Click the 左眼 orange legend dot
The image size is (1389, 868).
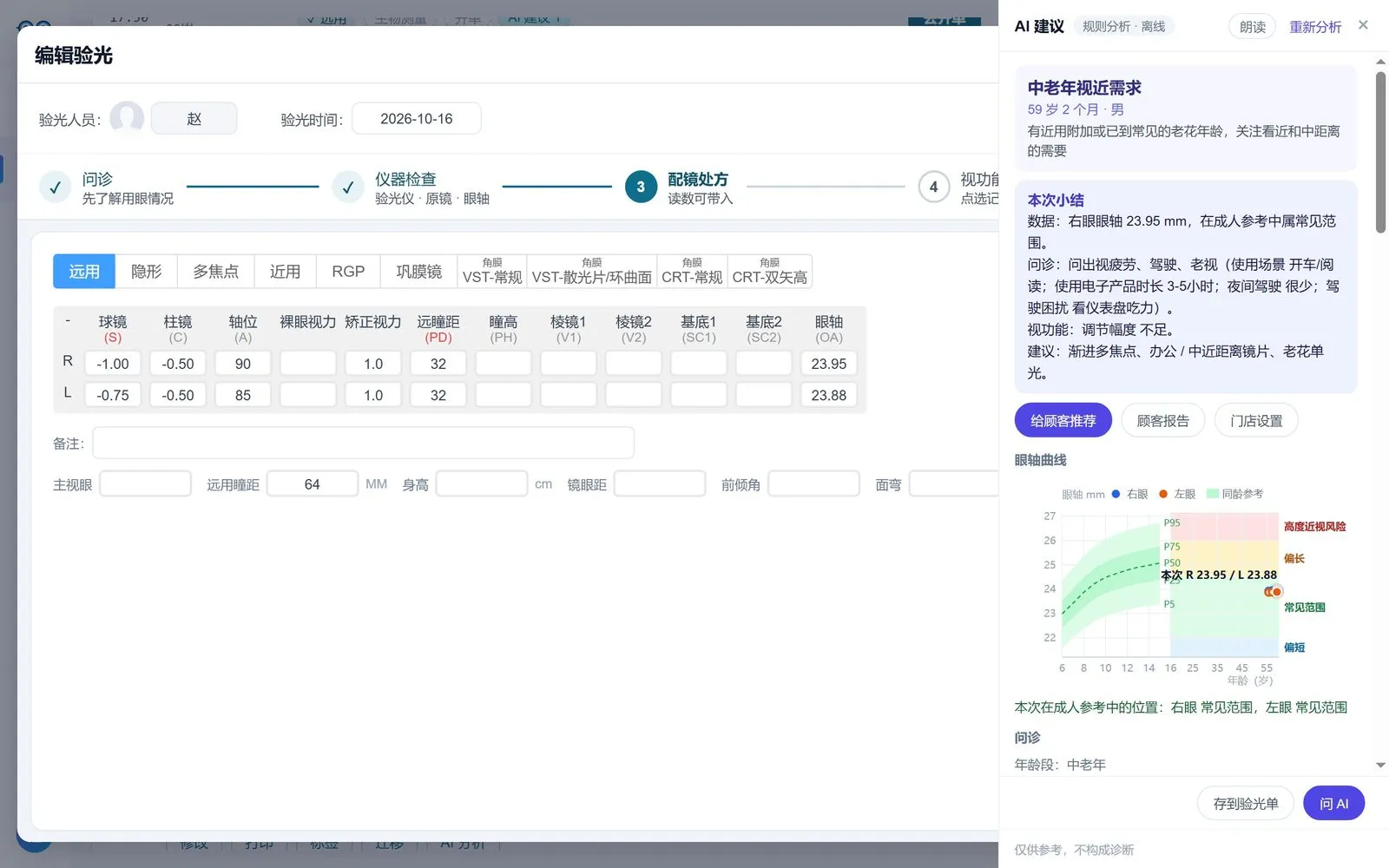[x=1163, y=494]
